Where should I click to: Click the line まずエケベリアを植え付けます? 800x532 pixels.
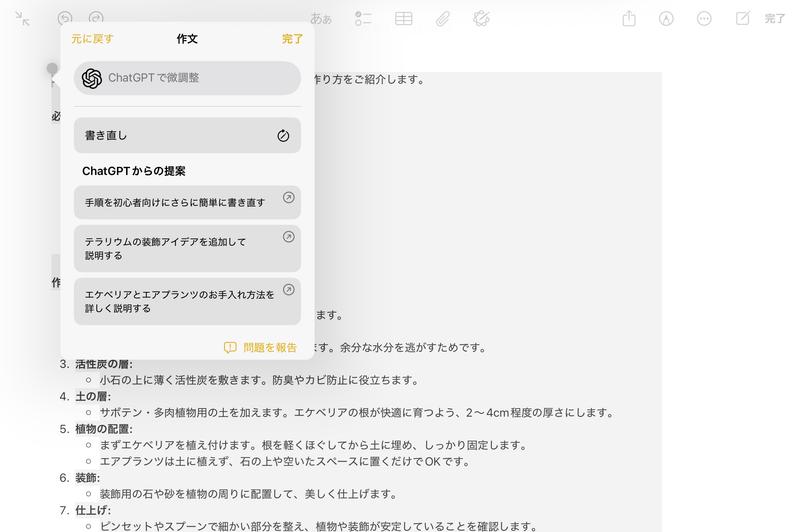[313, 445]
